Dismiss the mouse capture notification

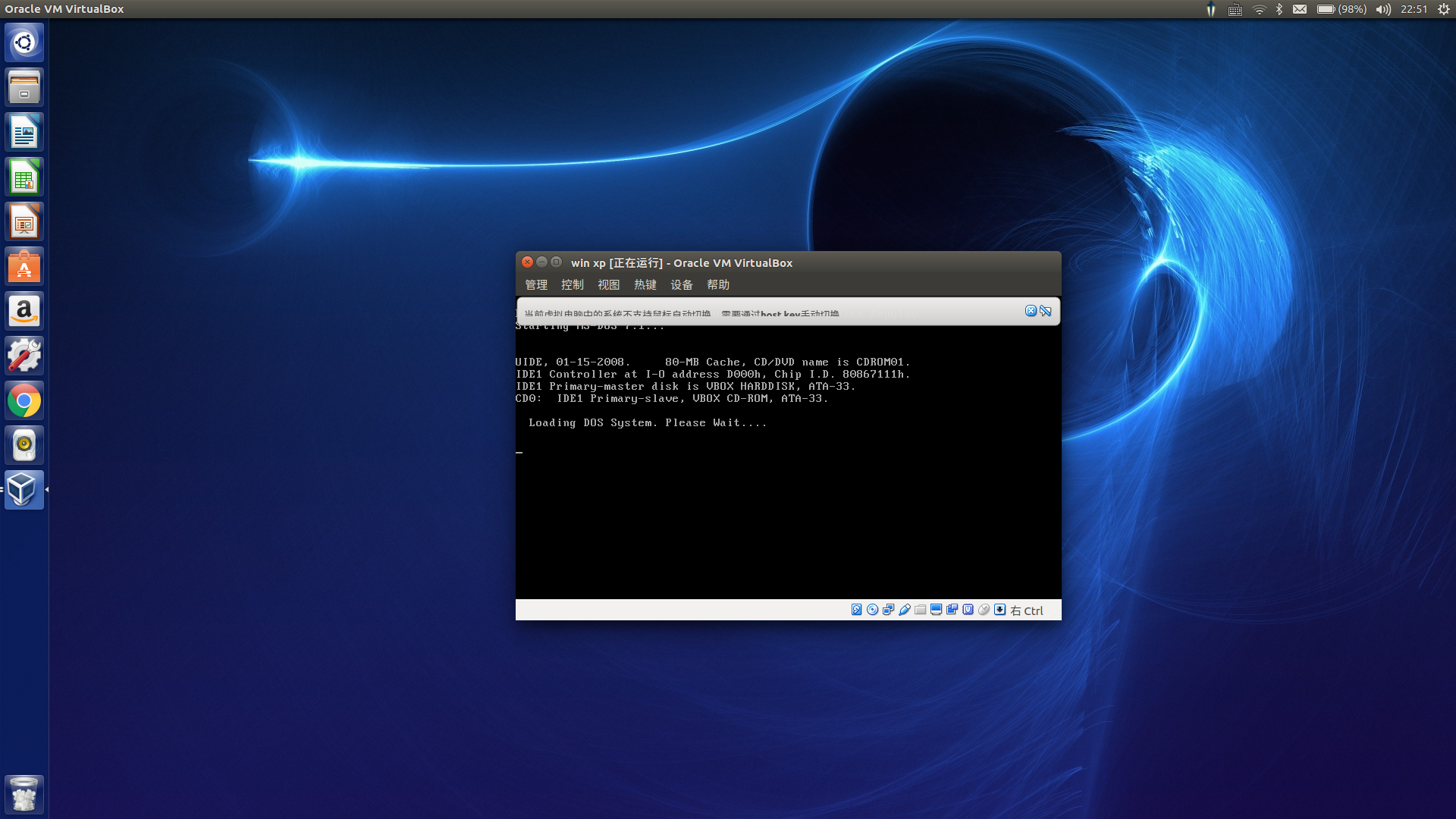(x=1031, y=311)
